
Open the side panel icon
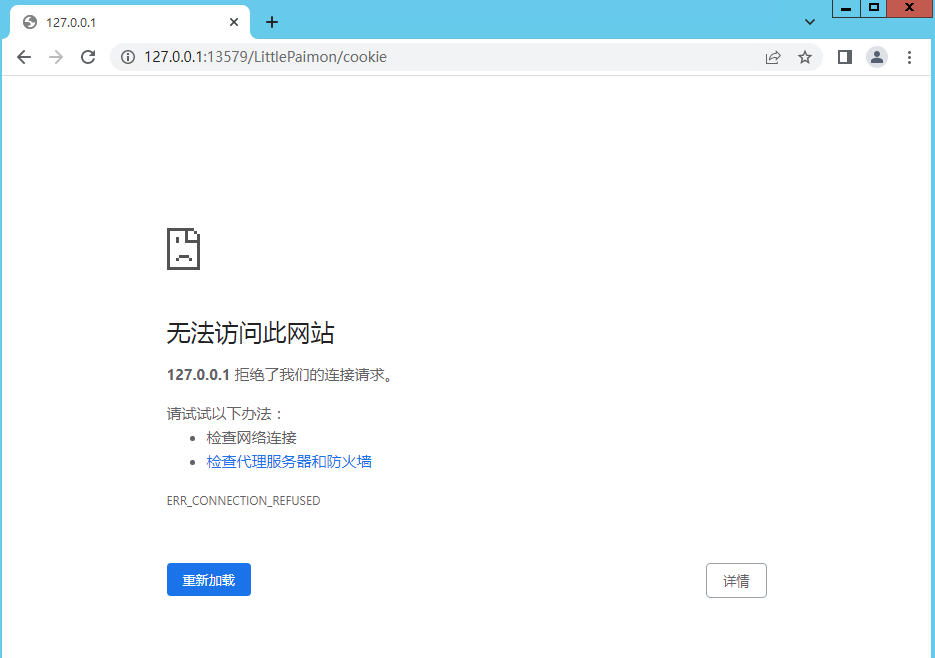tap(845, 57)
